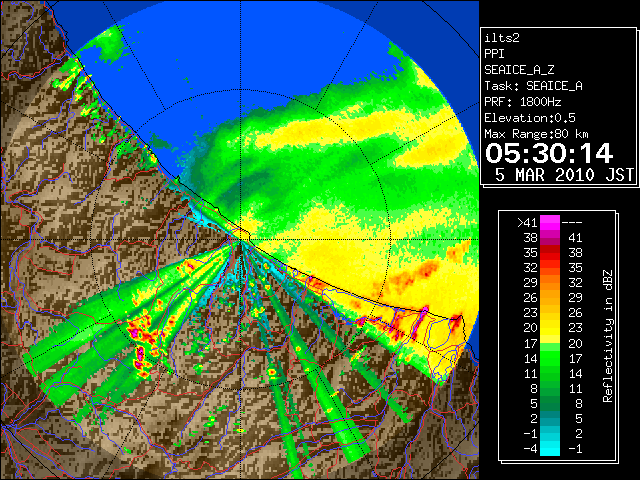Click the >41 label at legend top
Image resolution: width=640 pixels, height=480 pixels.
(x=527, y=223)
